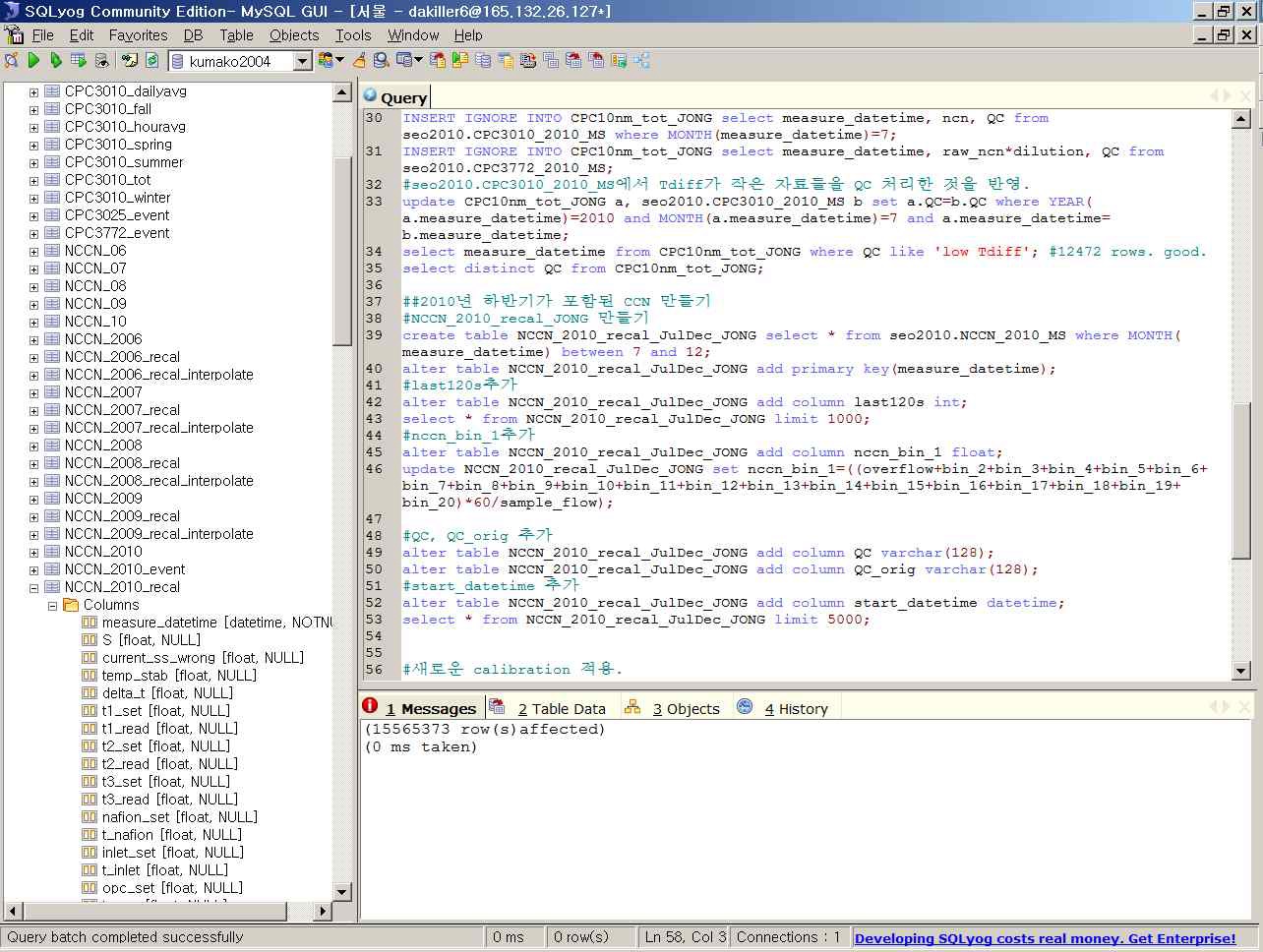Click the 'Ln 58, Col 3' status entry
Viewport: 1263px width, 952px height.
tap(685, 937)
